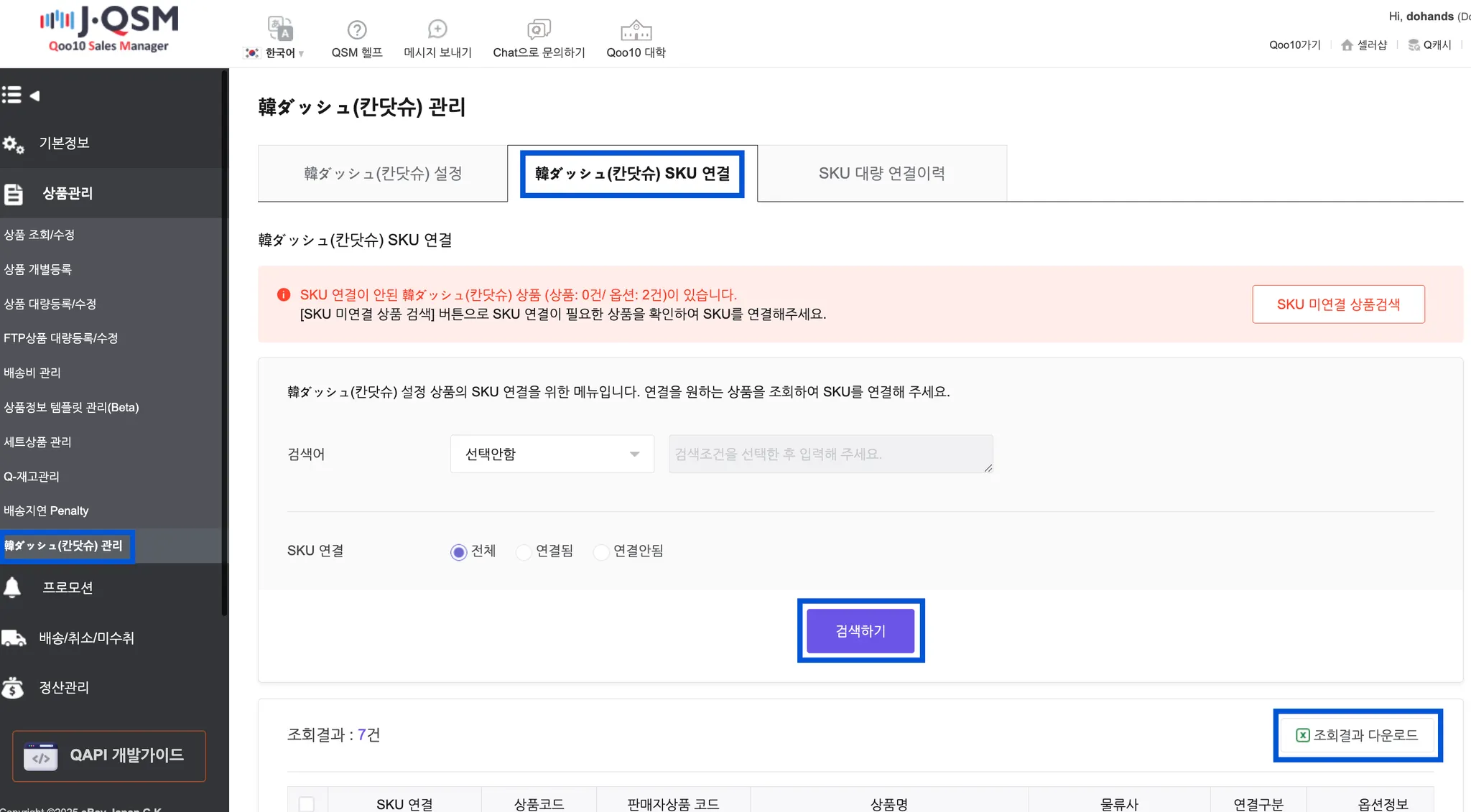
Task: Click the 프로모션 bell icon
Action: pos(12,587)
